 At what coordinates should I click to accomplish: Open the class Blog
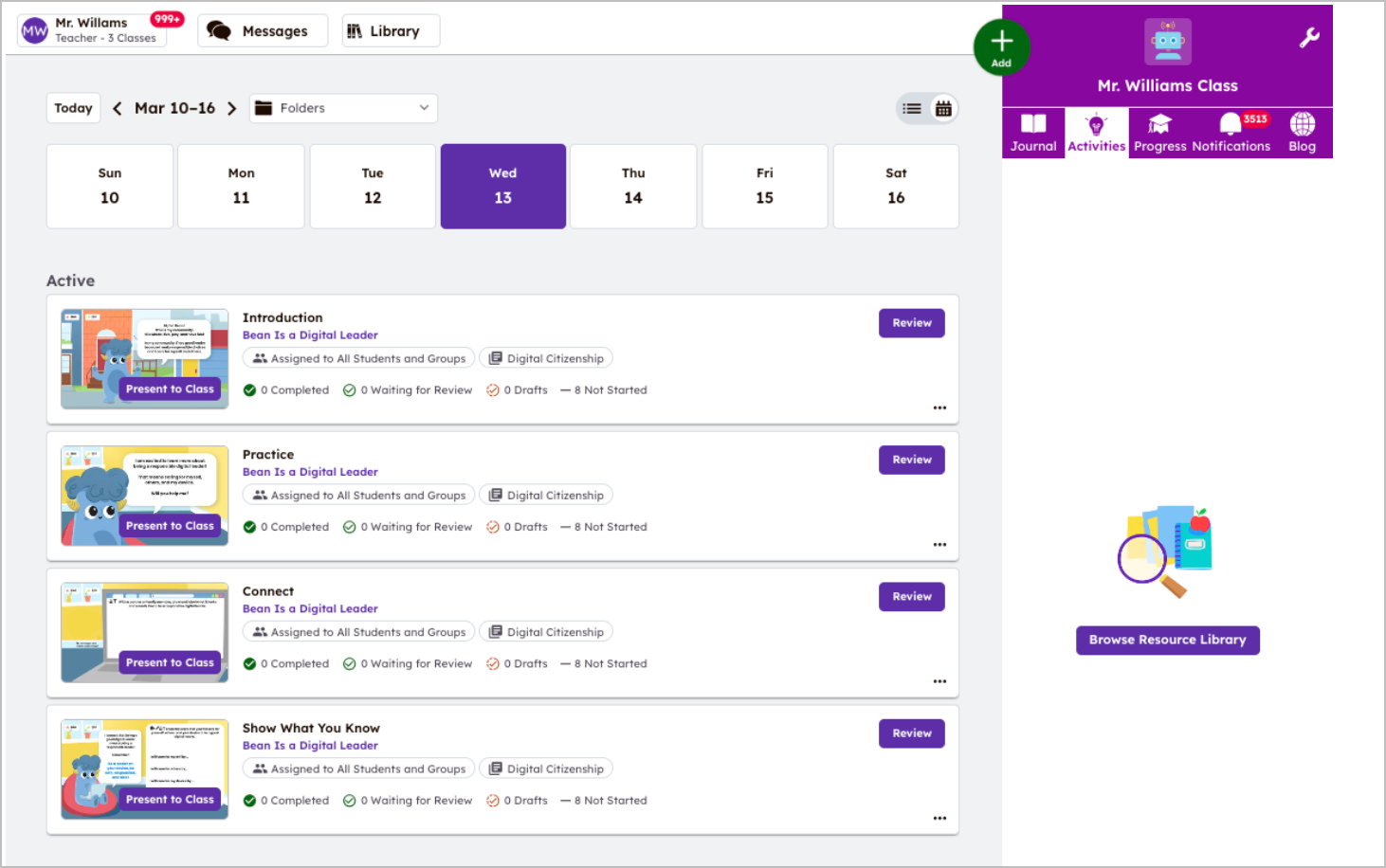click(x=1302, y=133)
